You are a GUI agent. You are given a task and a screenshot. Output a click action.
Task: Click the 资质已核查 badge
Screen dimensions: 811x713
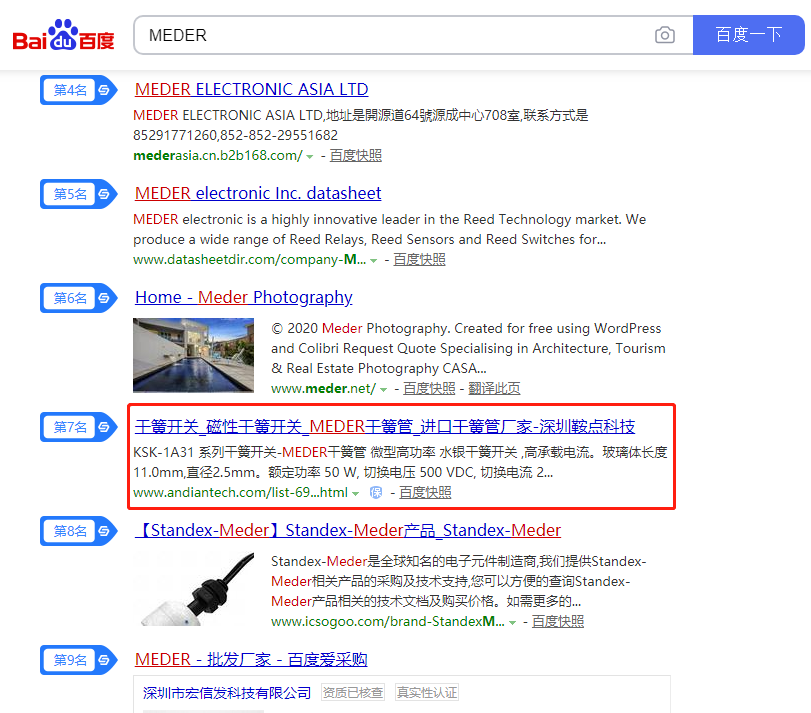tap(353, 692)
